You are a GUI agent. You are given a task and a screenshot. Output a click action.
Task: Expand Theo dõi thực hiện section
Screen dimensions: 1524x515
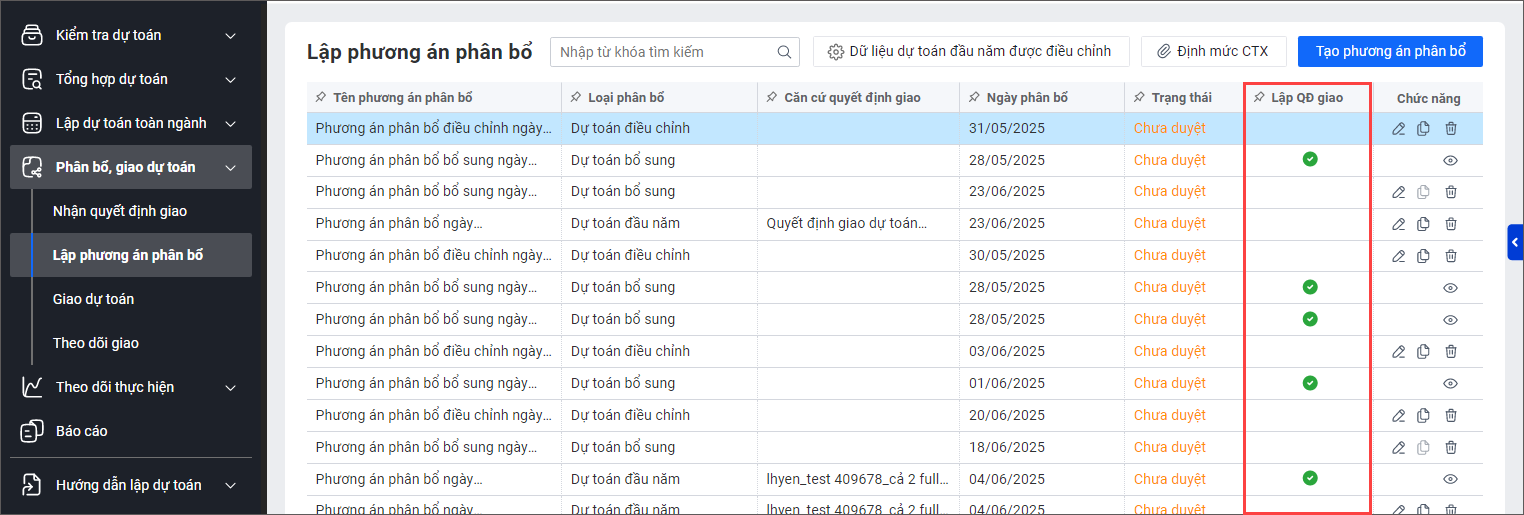pos(230,388)
